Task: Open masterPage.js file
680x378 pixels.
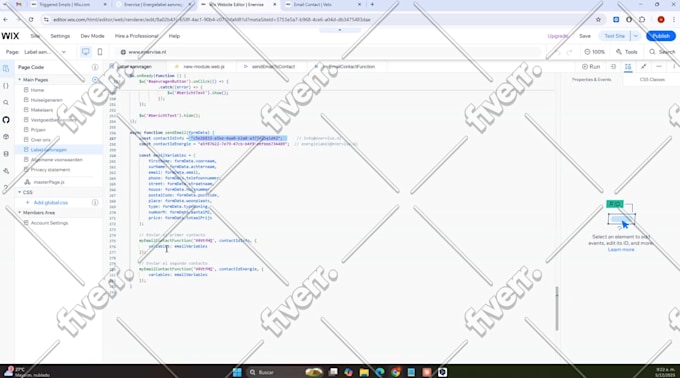Action: point(49,182)
